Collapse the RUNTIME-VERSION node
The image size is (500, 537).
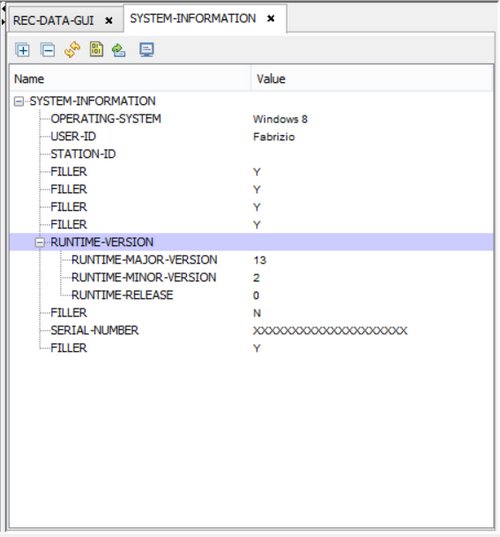point(40,242)
